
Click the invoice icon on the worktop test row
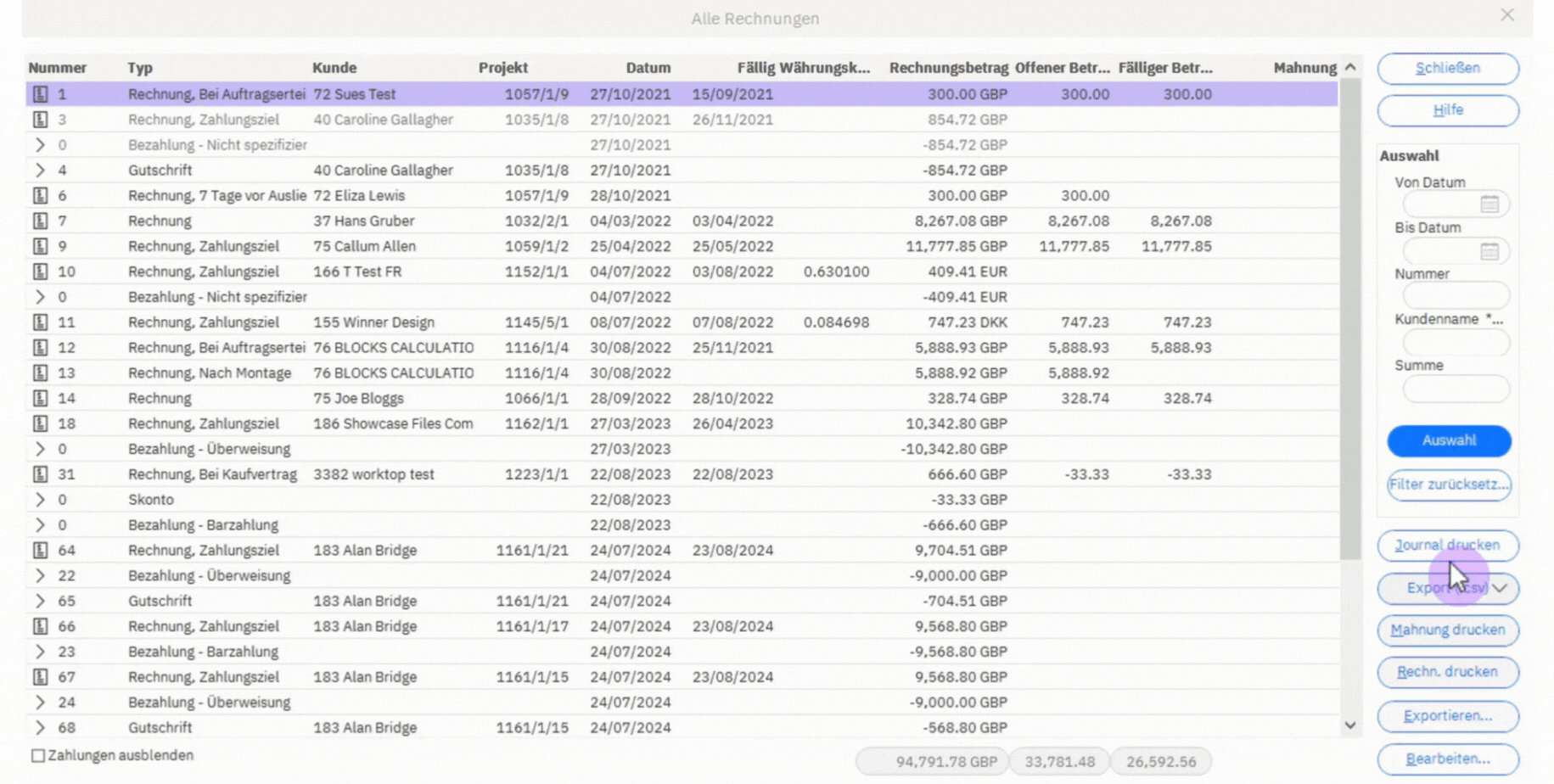click(39, 474)
